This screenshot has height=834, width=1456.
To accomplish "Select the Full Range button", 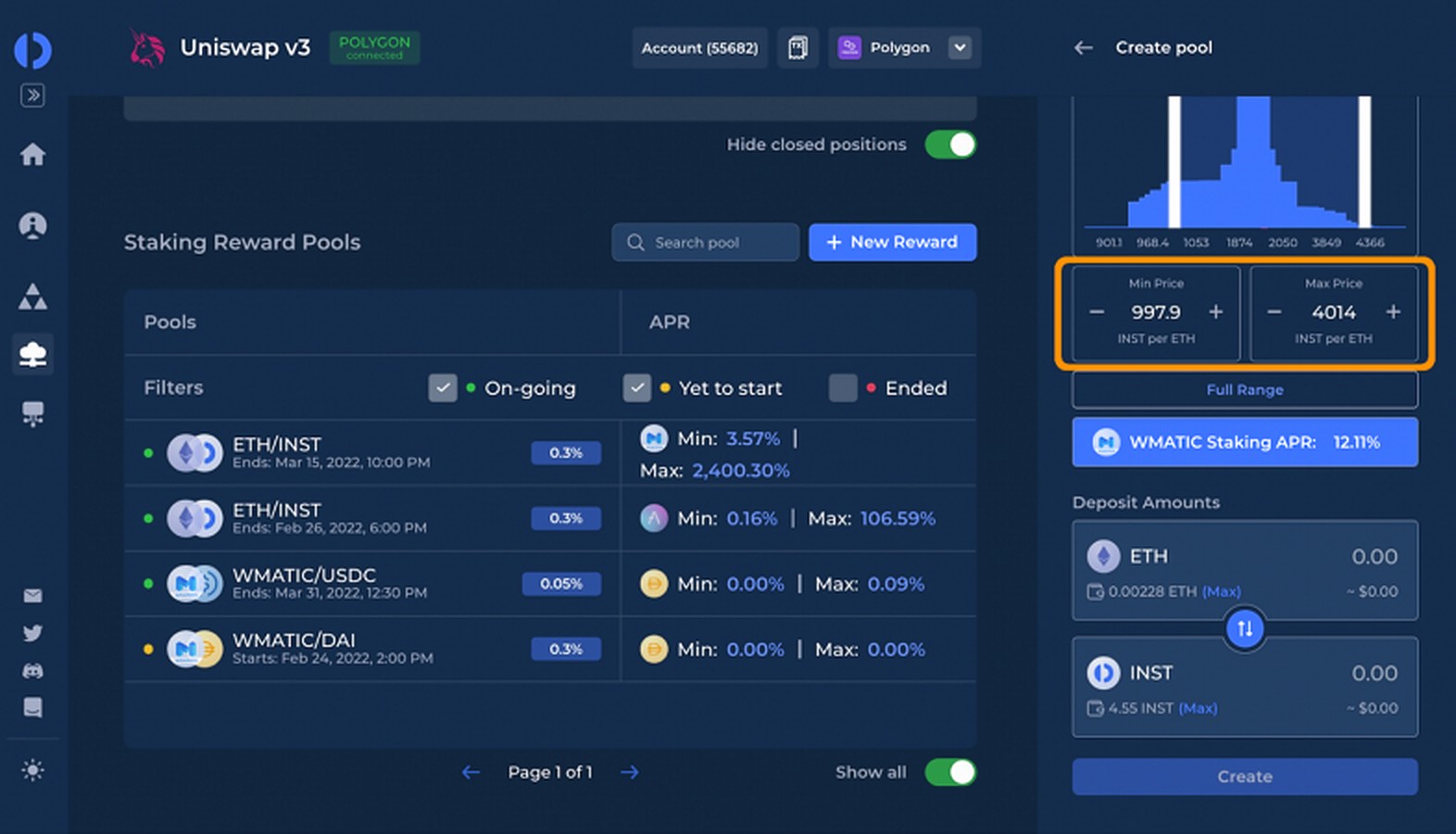I will click(x=1244, y=390).
